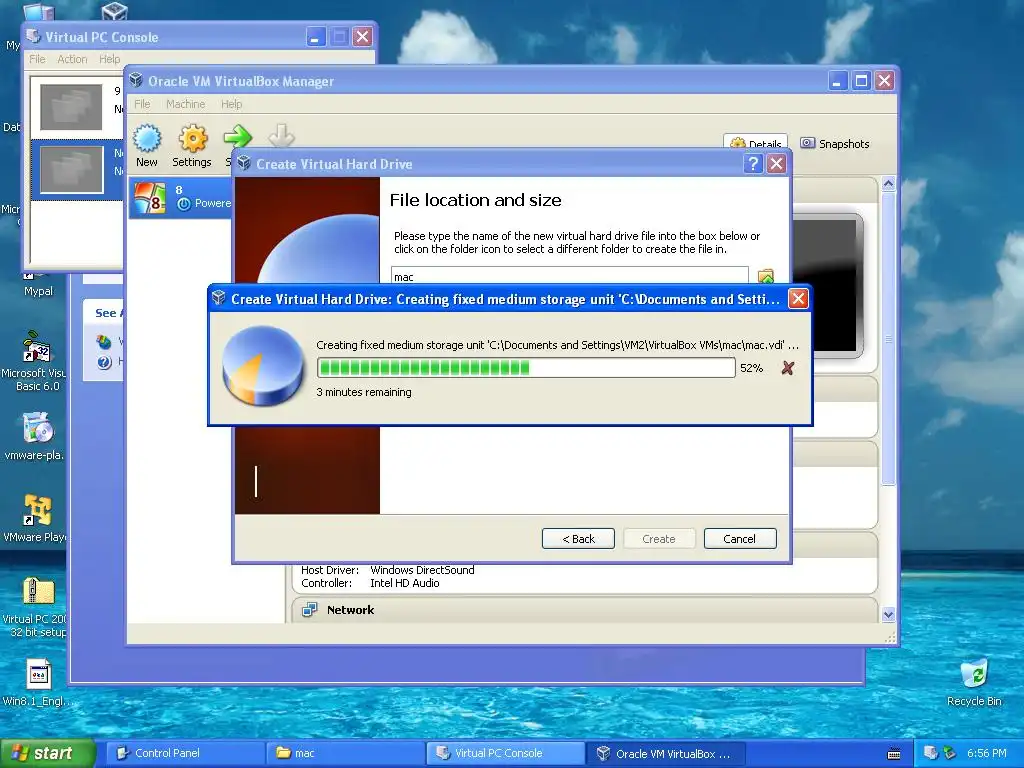Click the 6:56 PM clock

tap(987, 753)
